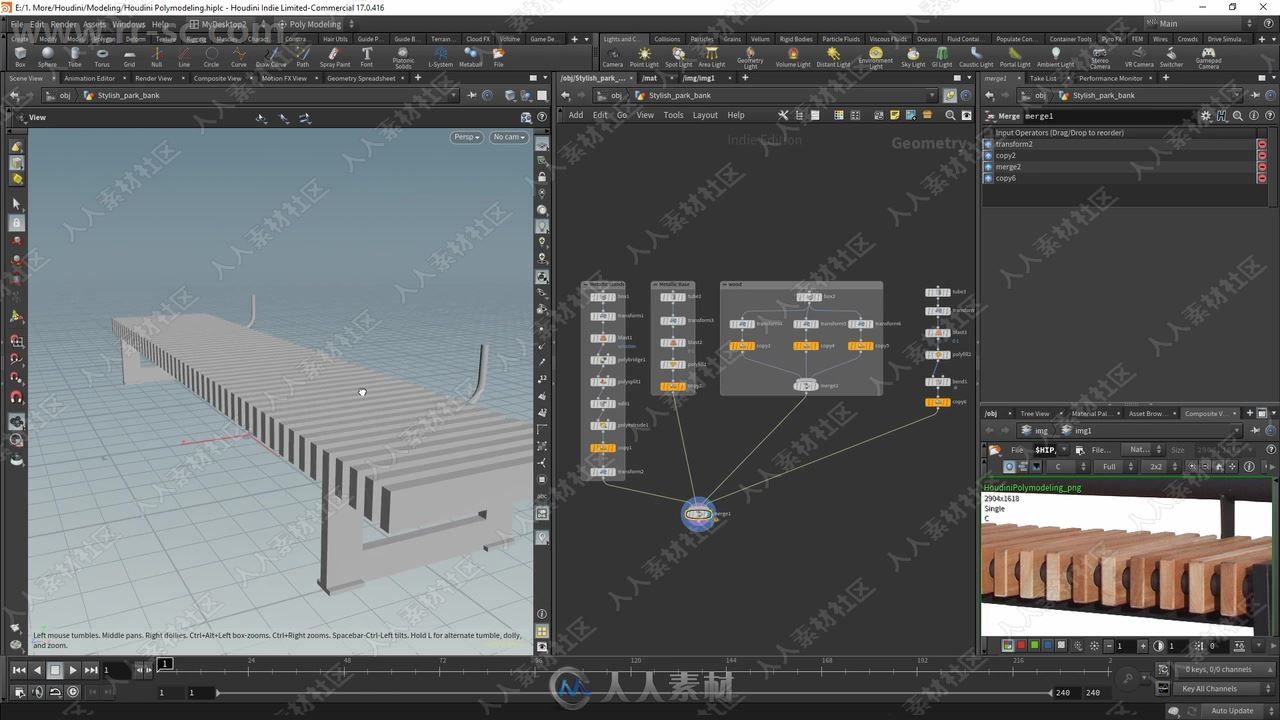
Task: Open the File menu
Action: [x=17, y=24]
